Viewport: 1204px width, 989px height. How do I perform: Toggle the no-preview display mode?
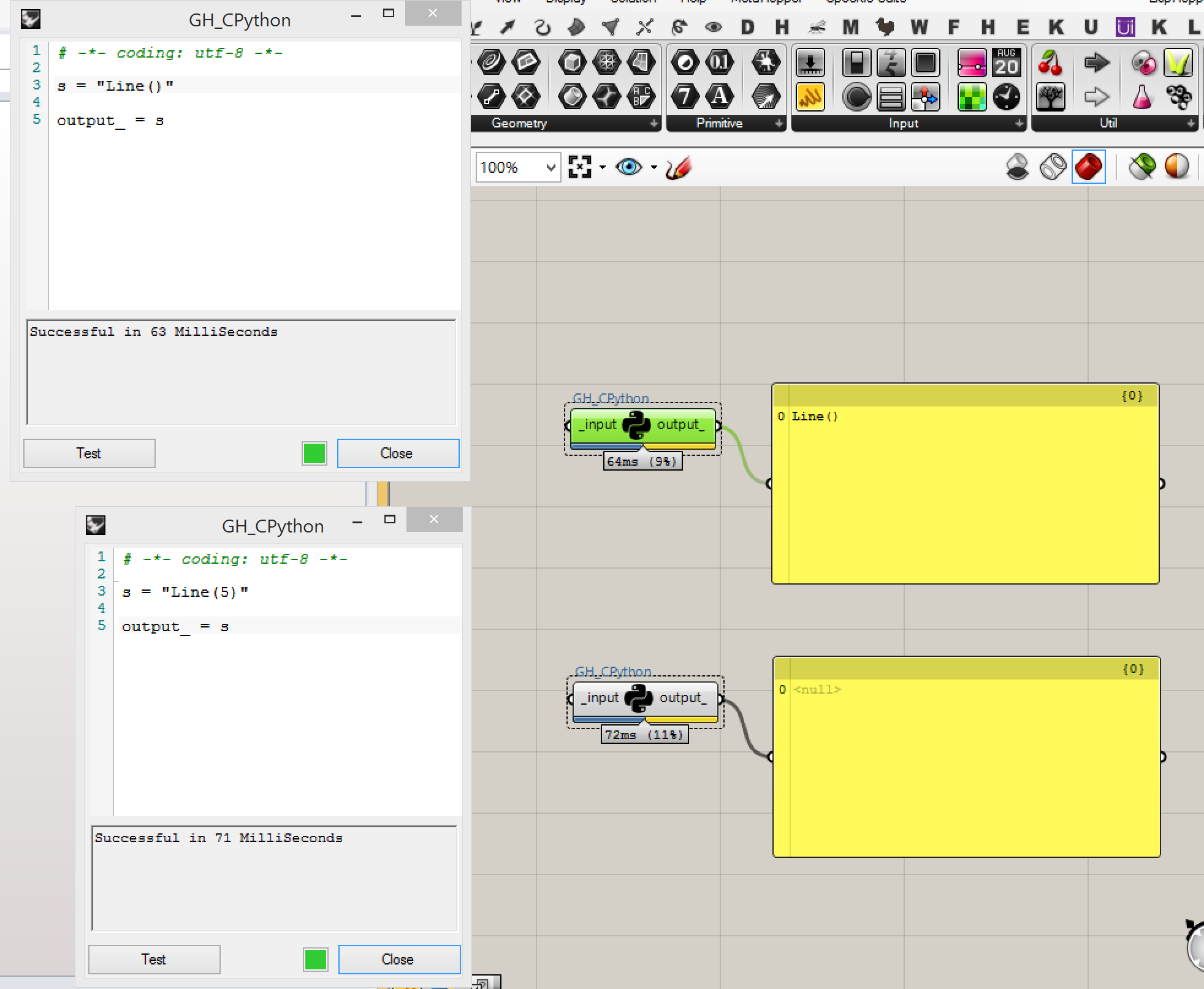tap(1018, 167)
